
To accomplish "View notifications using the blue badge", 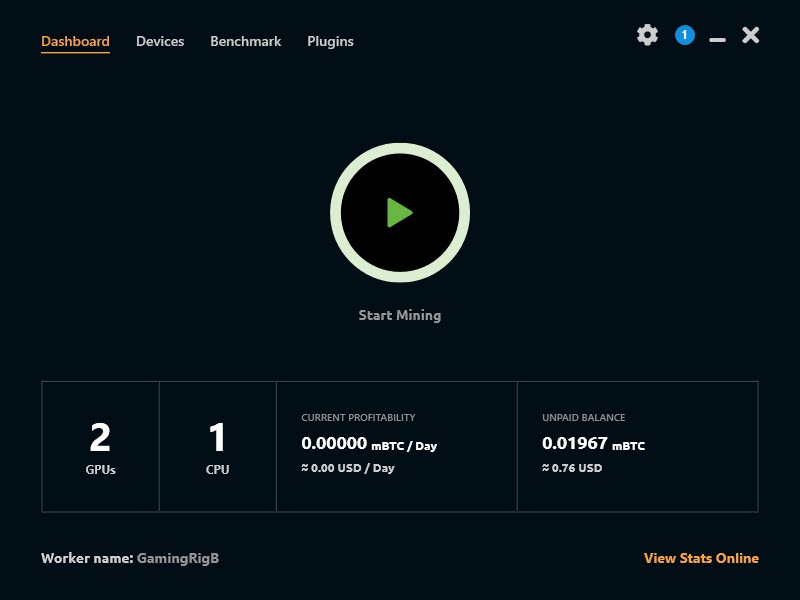I will coord(684,35).
